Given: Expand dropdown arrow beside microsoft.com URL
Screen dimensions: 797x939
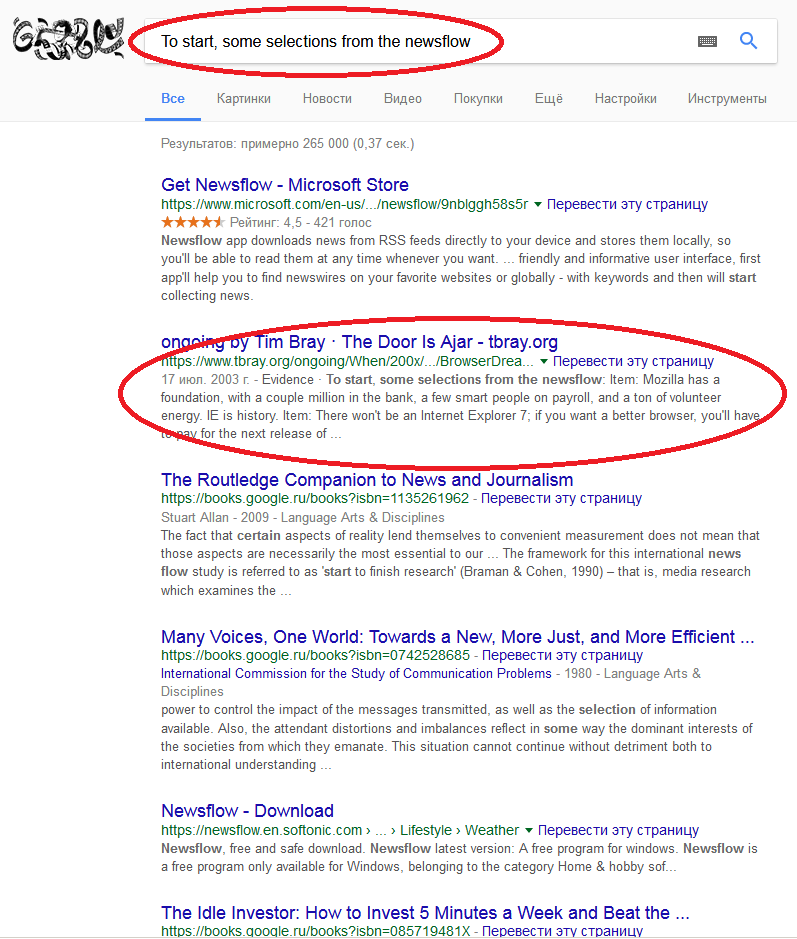Looking at the screenshot, I should click(538, 205).
